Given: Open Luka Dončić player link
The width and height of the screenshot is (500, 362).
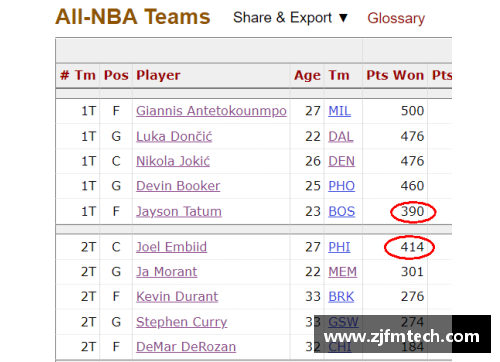Looking at the screenshot, I should click(x=174, y=136).
